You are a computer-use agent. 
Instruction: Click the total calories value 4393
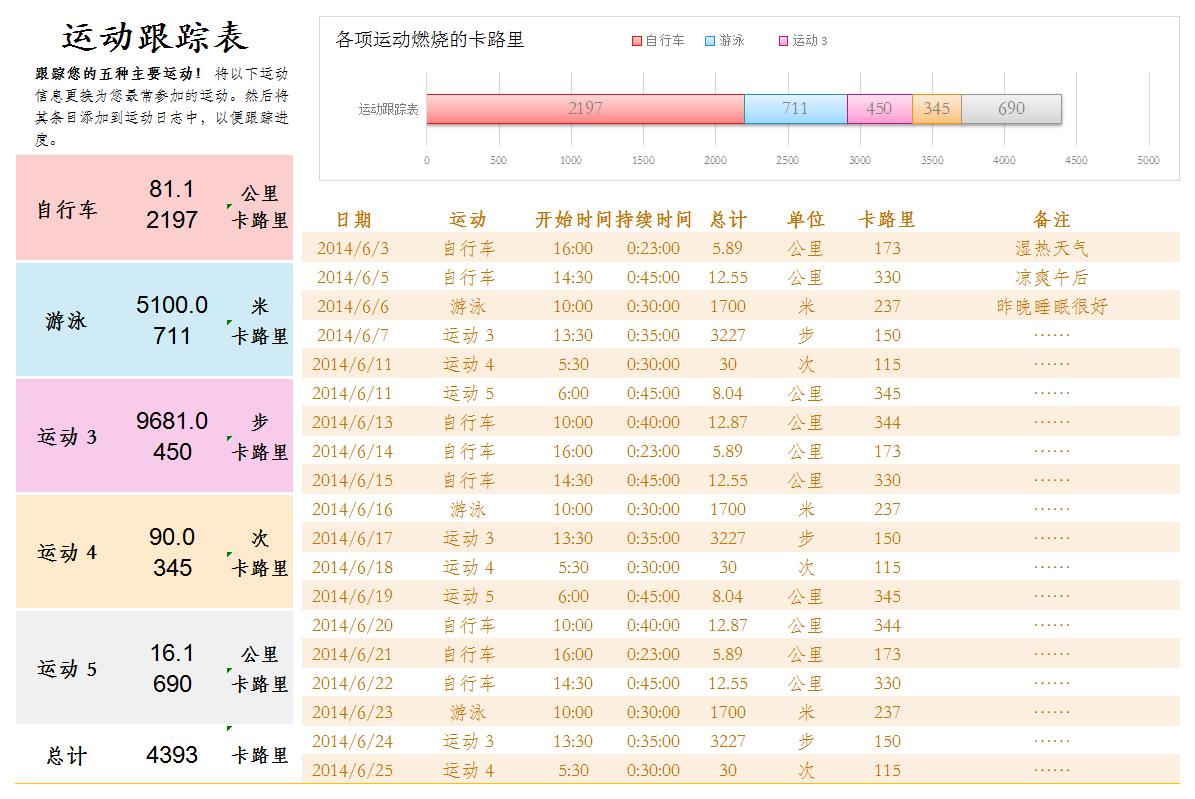coord(172,755)
